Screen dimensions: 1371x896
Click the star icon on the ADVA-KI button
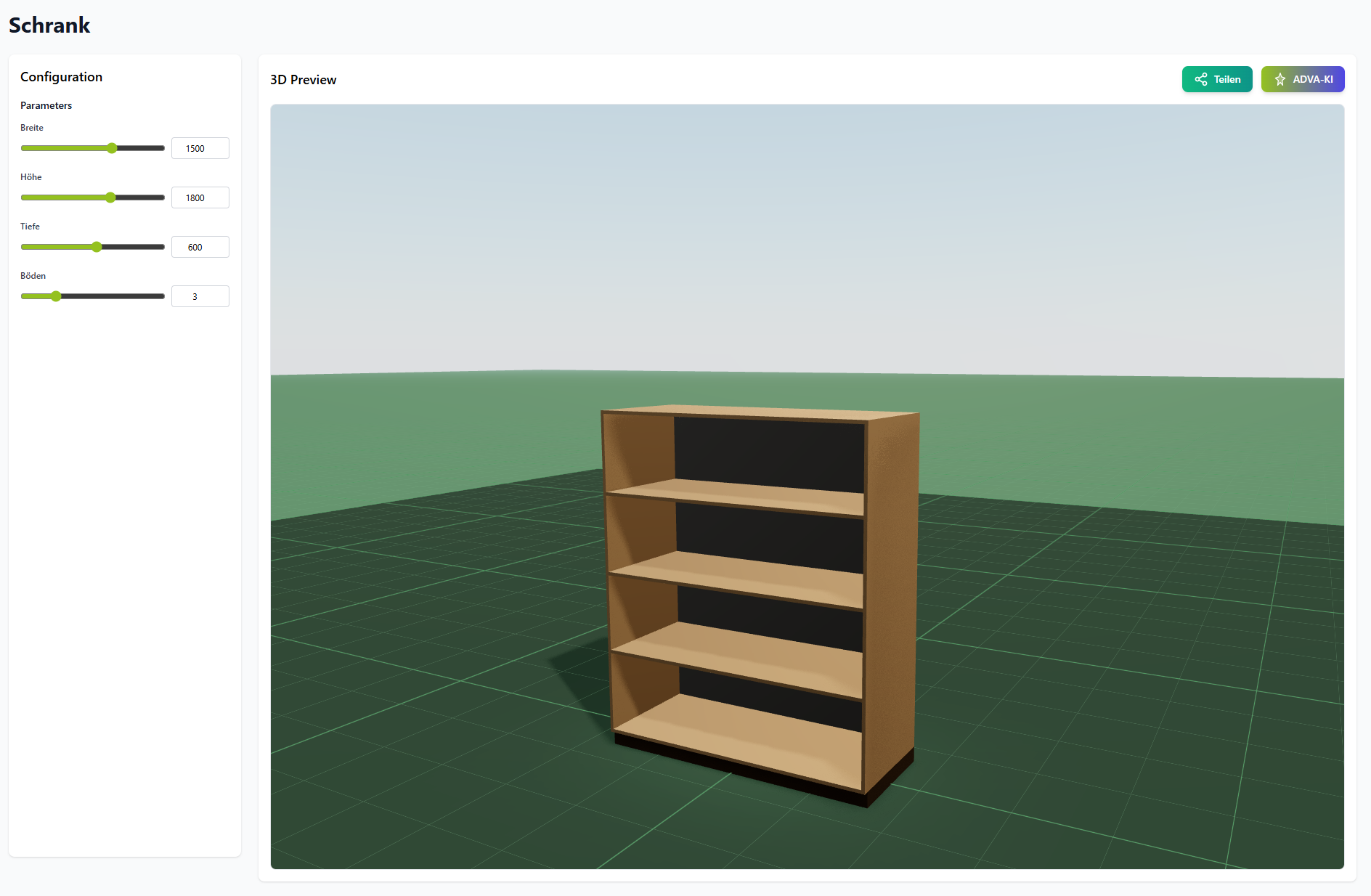(1280, 79)
